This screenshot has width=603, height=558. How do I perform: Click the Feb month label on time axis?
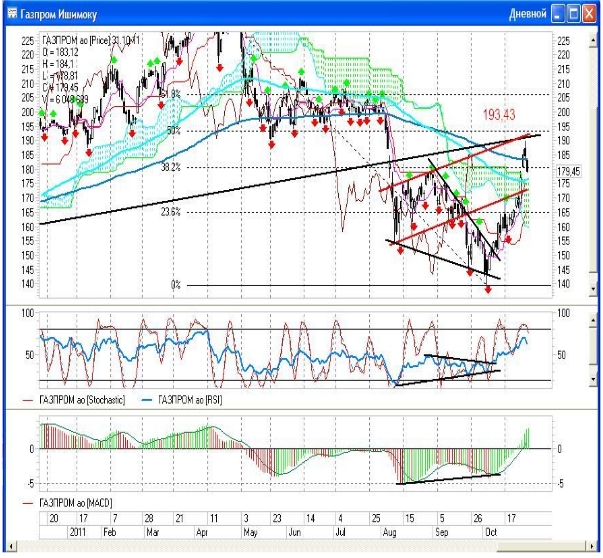(110, 532)
